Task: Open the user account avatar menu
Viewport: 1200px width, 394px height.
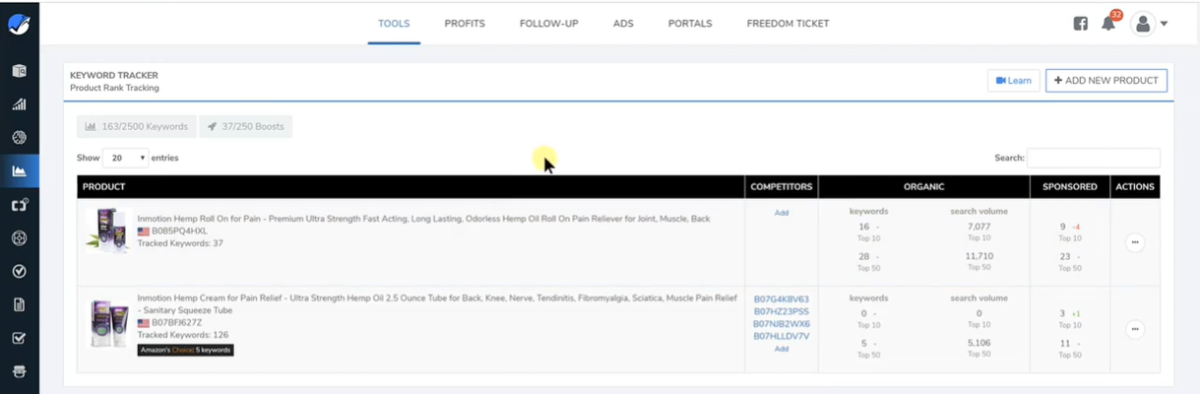Action: (x=1149, y=23)
